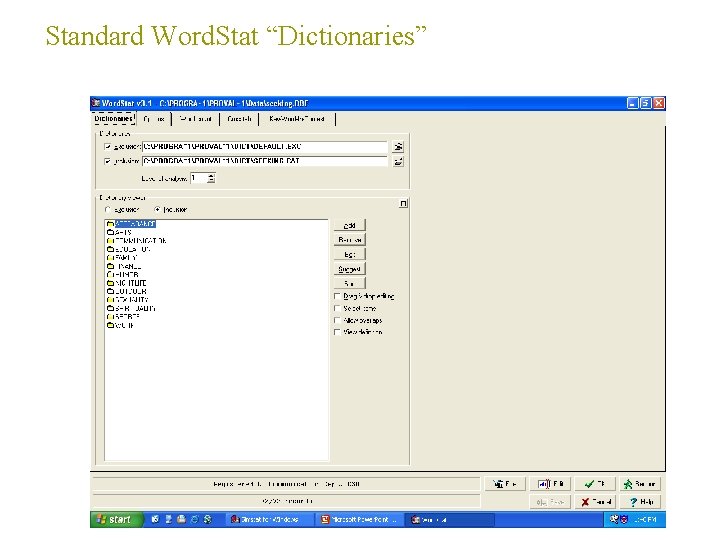Browse for exclusion dictionary file icon

[398, 146]
